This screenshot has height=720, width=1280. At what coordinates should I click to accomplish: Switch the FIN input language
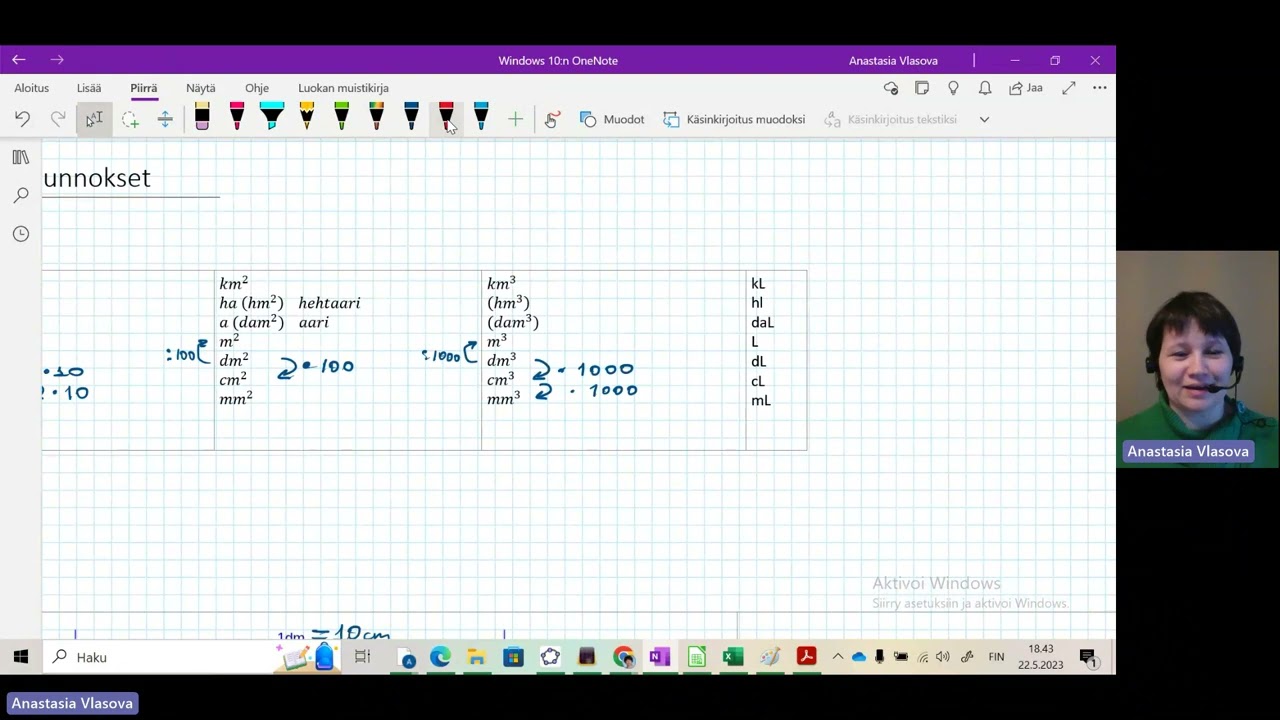click(996, 657)
